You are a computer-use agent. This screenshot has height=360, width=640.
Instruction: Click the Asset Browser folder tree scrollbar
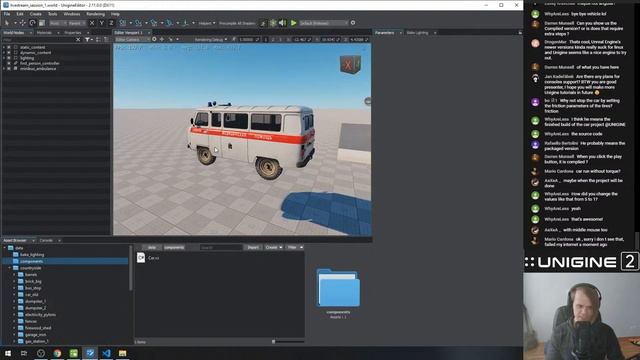tap(131, 268)
